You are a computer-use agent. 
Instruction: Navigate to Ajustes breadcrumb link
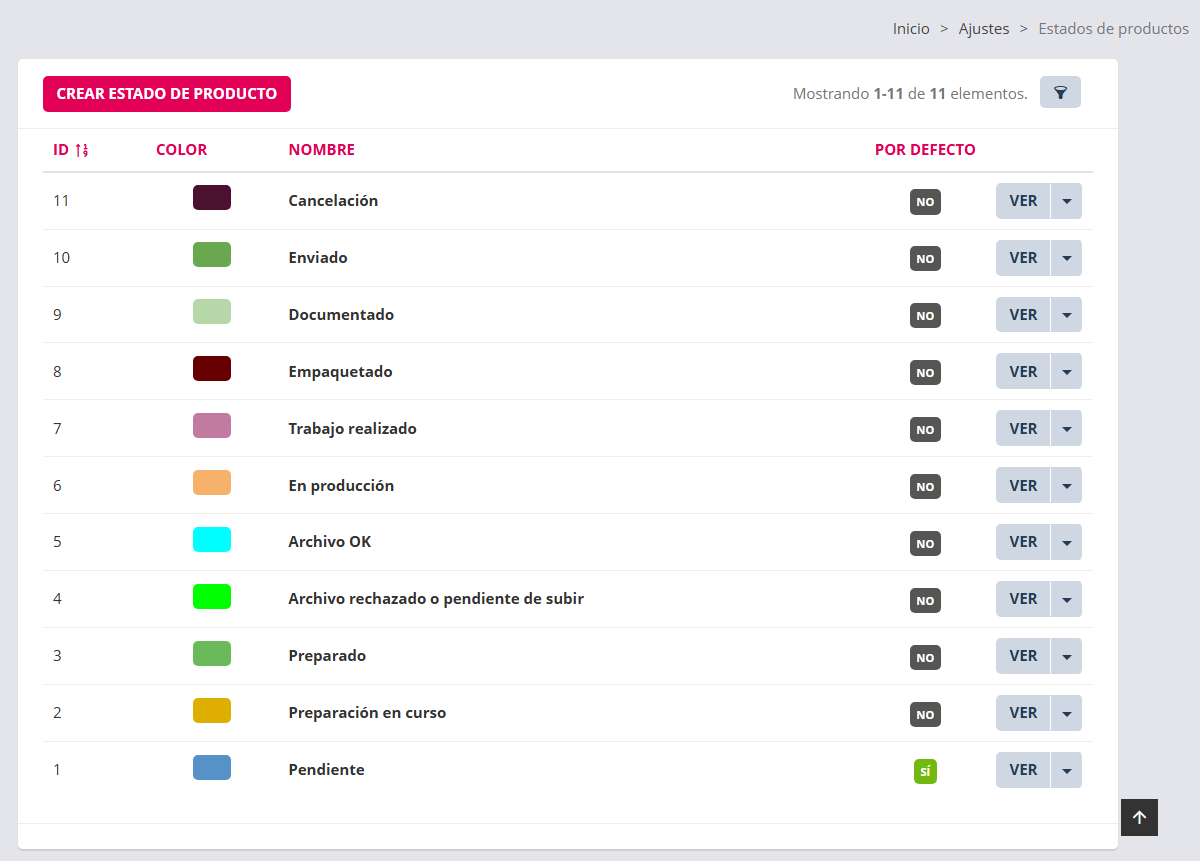(x=984, y=29)
